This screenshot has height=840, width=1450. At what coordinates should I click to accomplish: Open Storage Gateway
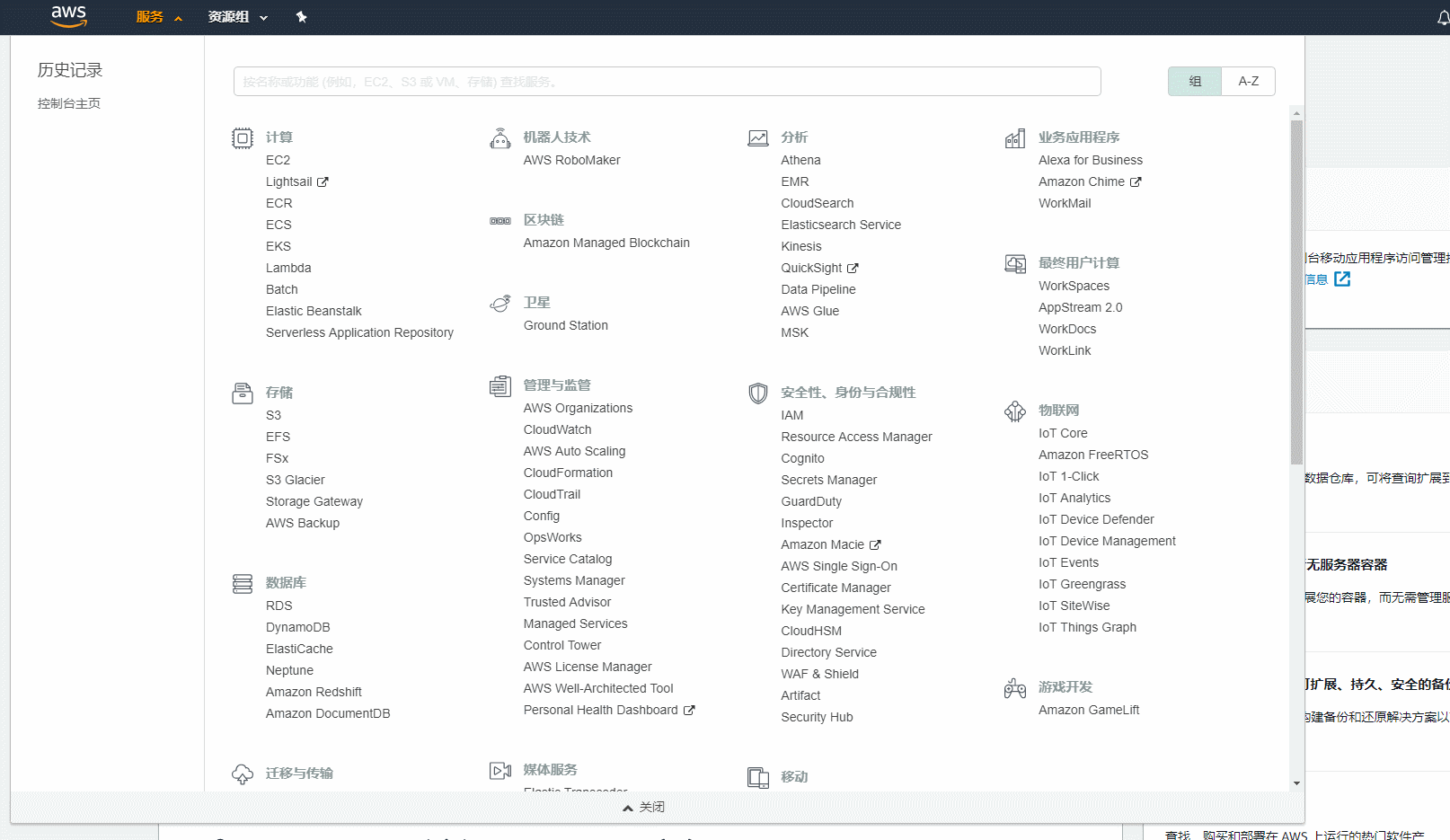point(314,501)
